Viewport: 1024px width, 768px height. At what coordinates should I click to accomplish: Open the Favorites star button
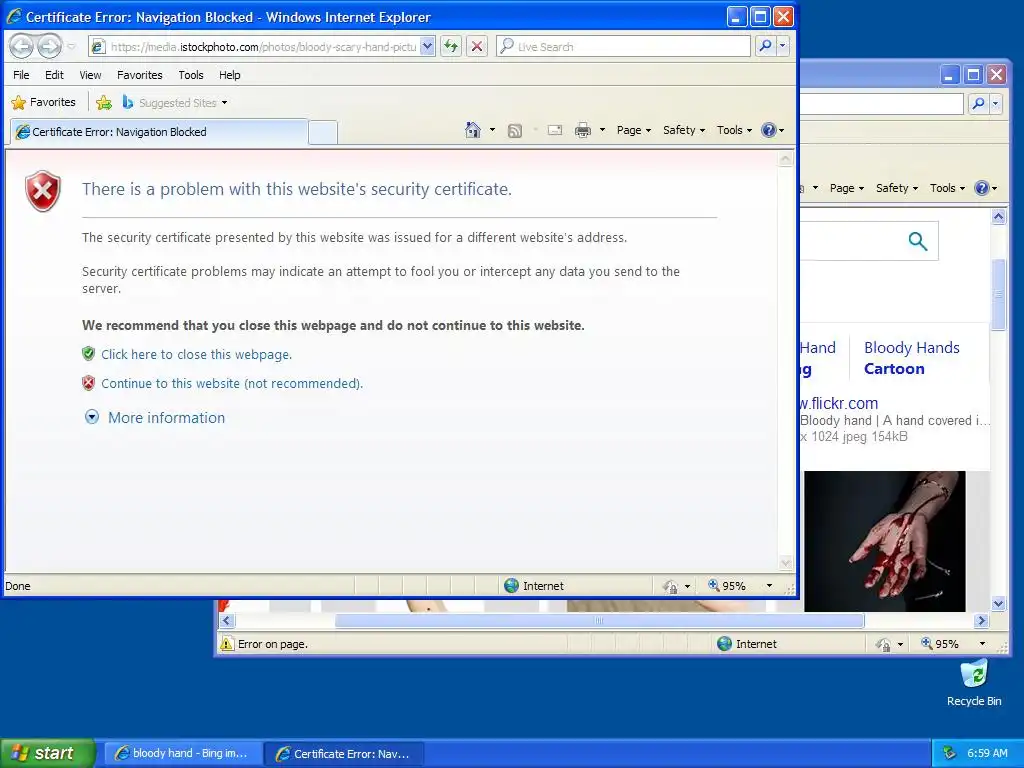(x=44, y=103)
